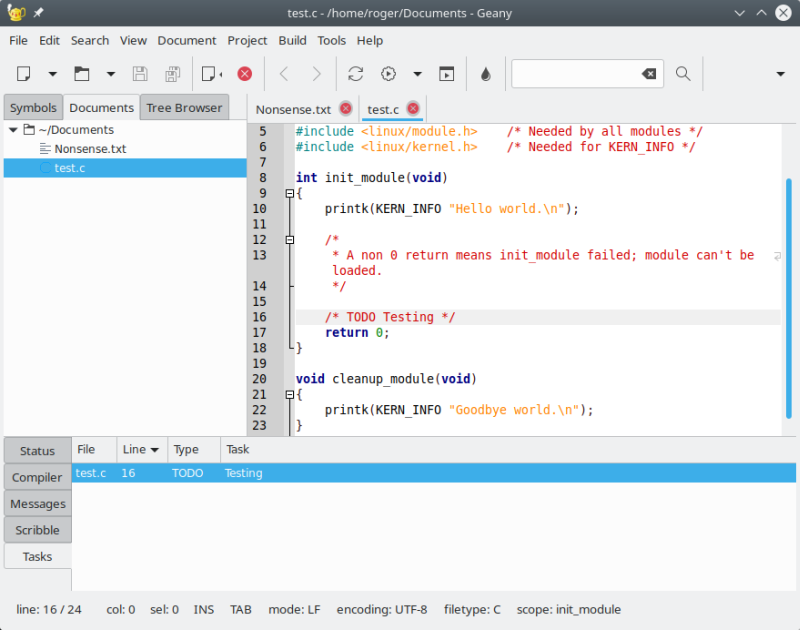Click the magnifier search icon
This screenshot has width=800, height=630.
683,74
